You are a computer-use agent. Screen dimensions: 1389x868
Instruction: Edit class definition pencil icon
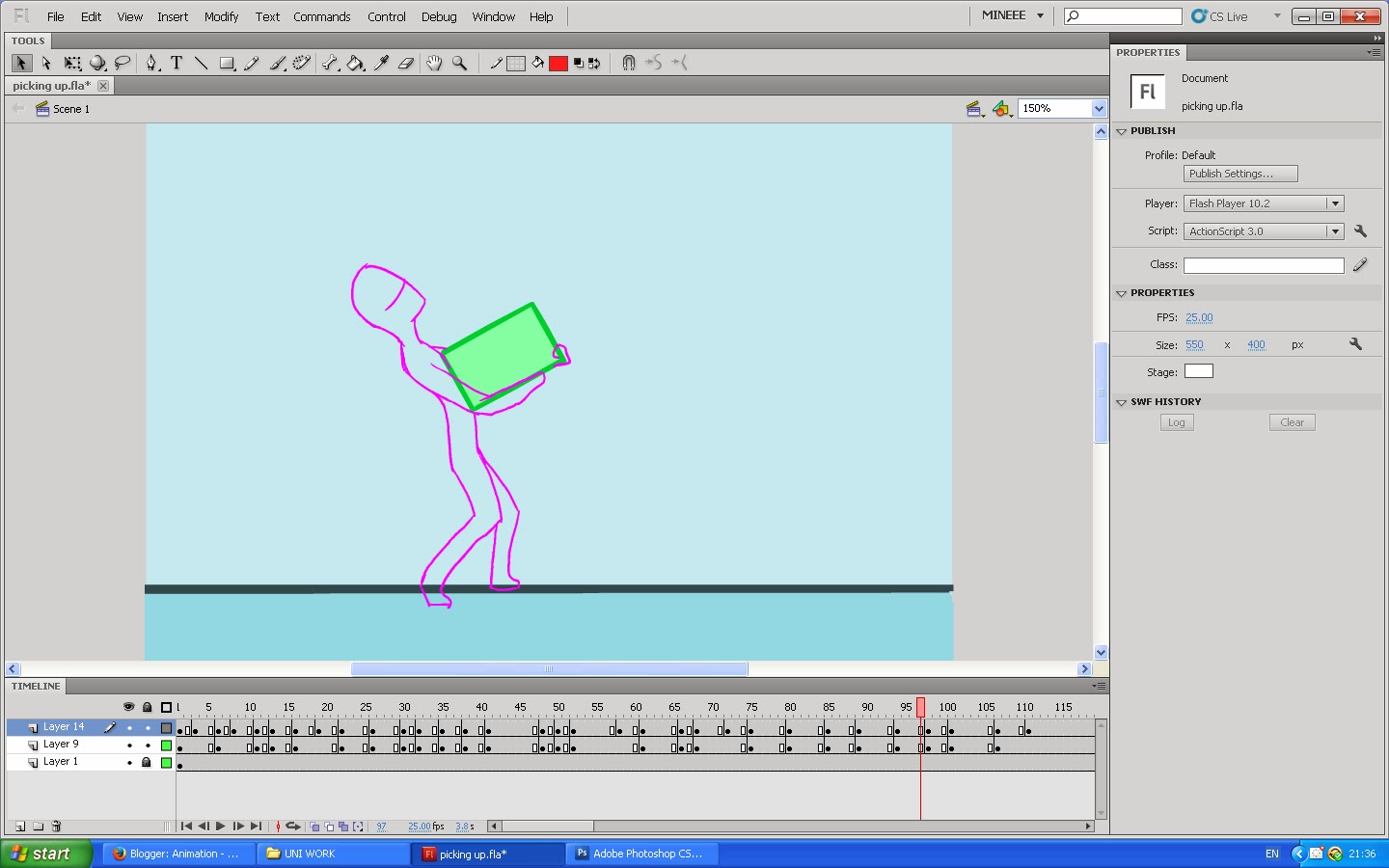click(1360, 264)
